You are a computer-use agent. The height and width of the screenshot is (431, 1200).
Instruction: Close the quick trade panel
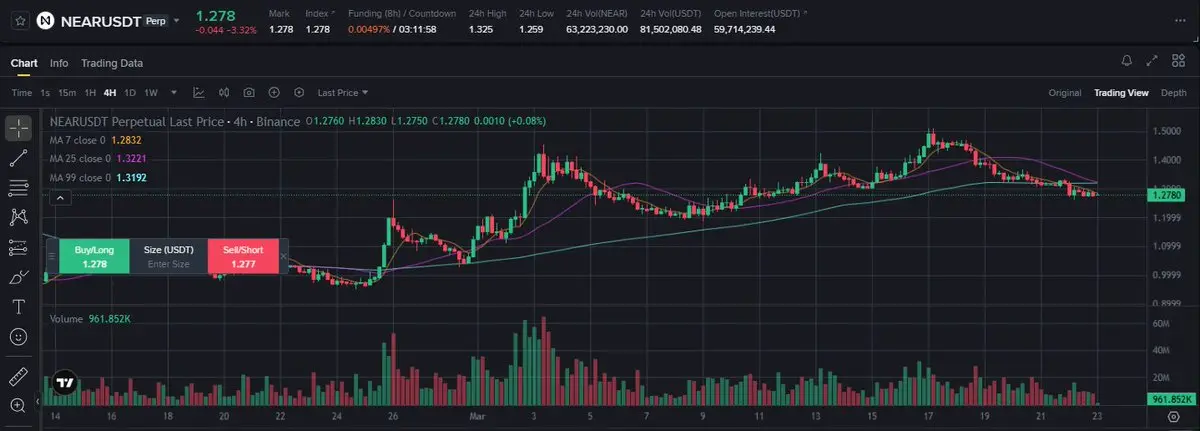coord(284,256)
